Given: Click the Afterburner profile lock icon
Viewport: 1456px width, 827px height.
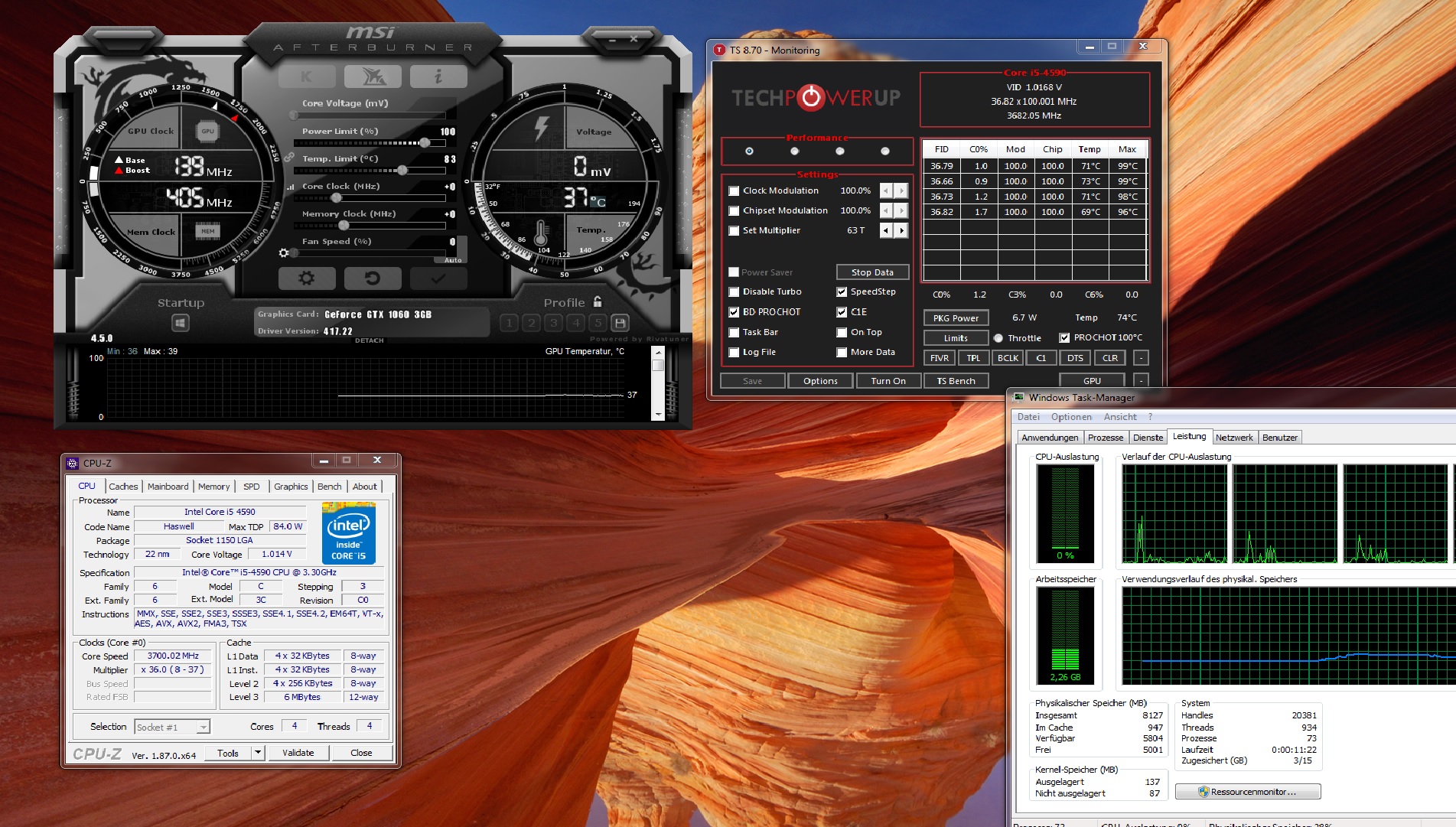Looking at the screenshot, I should (x=598, y=302).
